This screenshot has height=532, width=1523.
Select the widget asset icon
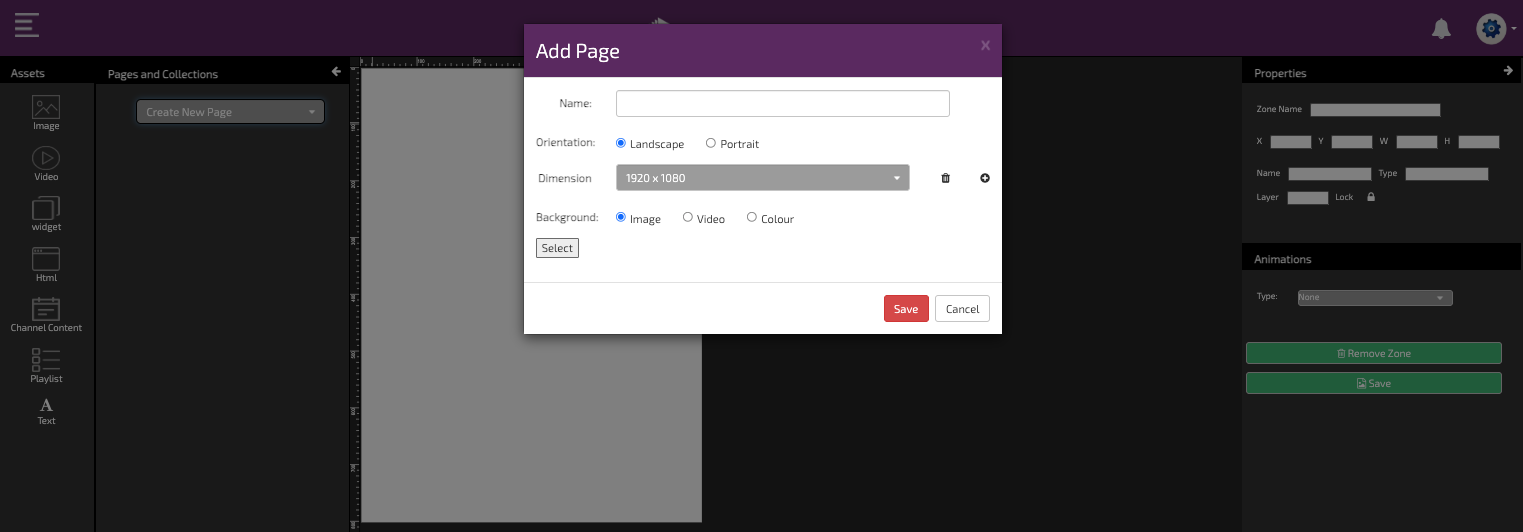coord(46,208)
